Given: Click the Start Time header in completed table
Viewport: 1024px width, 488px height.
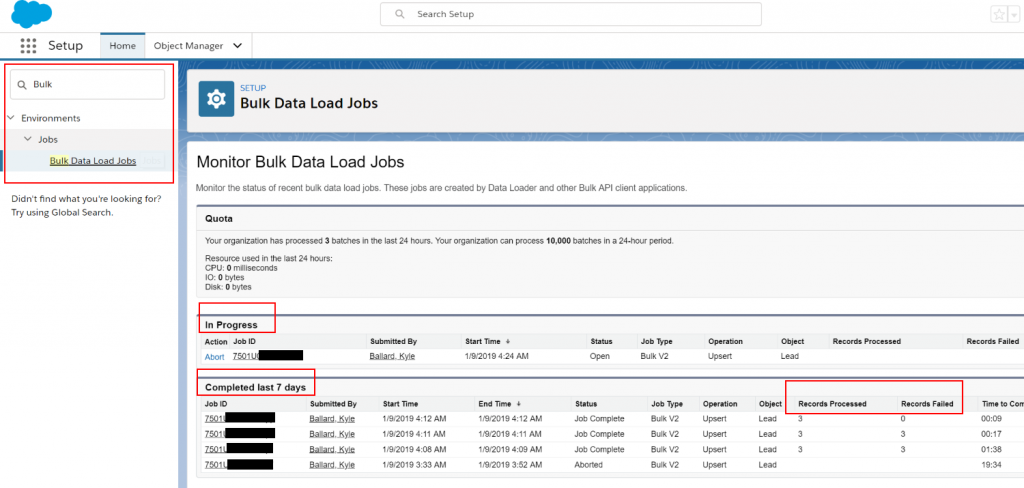Looking at the screenshot, I should [400, 404].
